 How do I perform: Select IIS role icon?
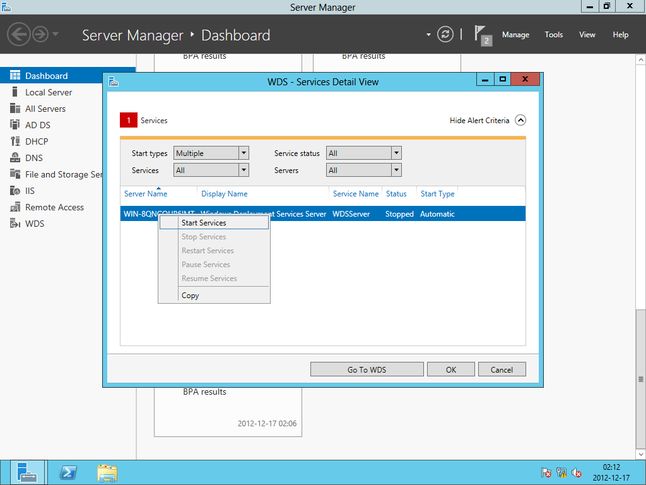[x=15, y=191]
